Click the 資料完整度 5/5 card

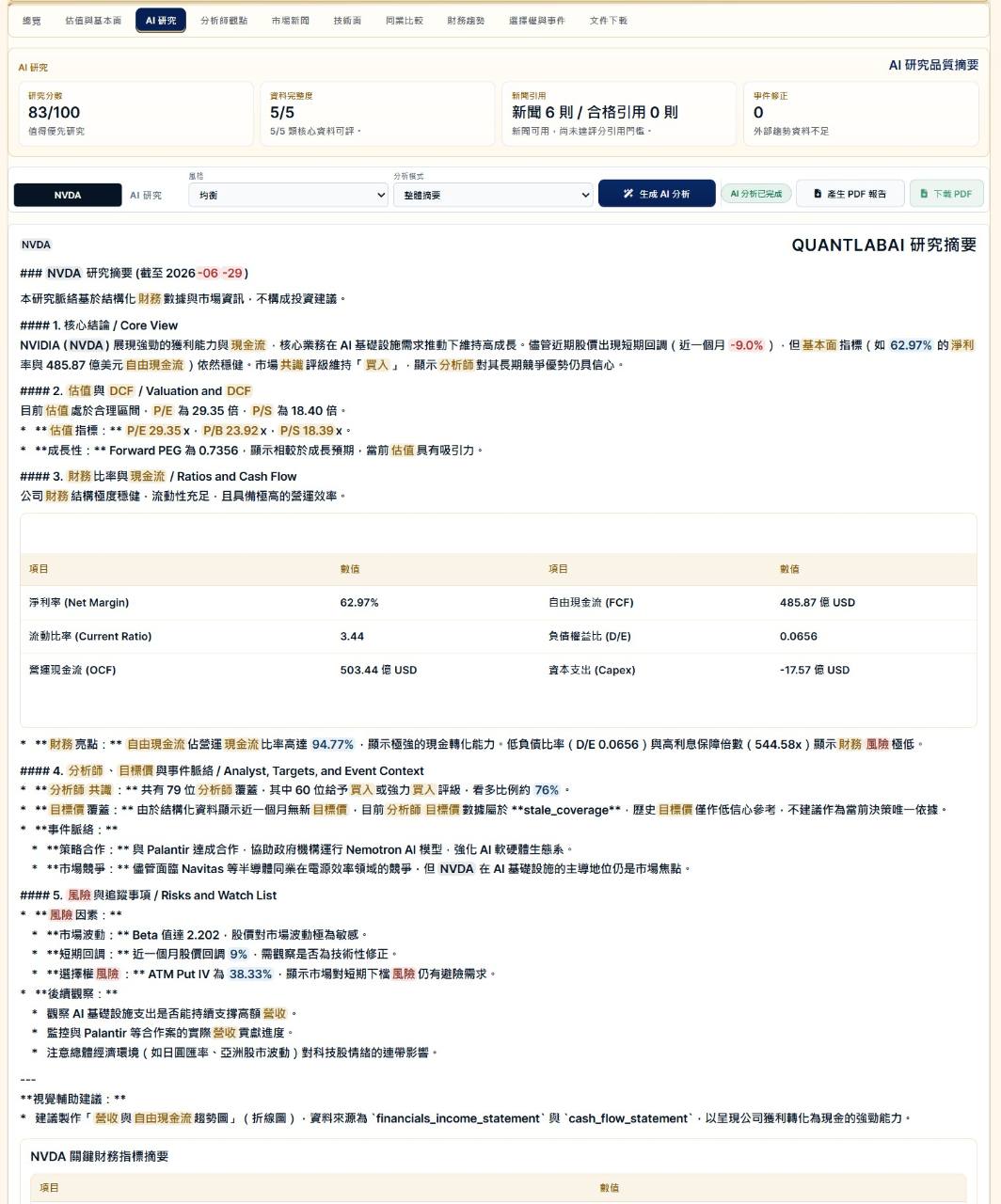377,114
